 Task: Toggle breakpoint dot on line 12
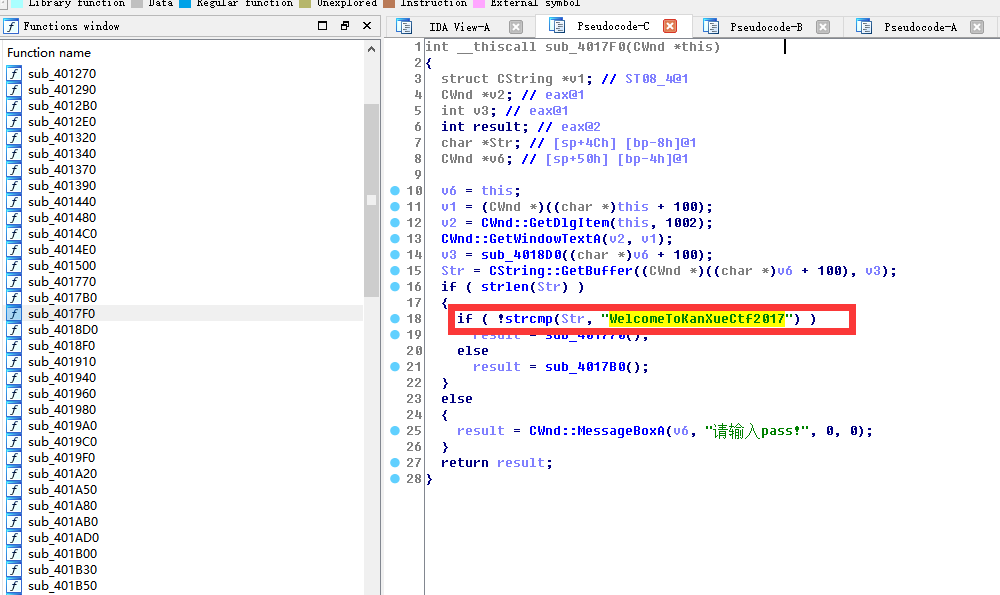[395, 223]
